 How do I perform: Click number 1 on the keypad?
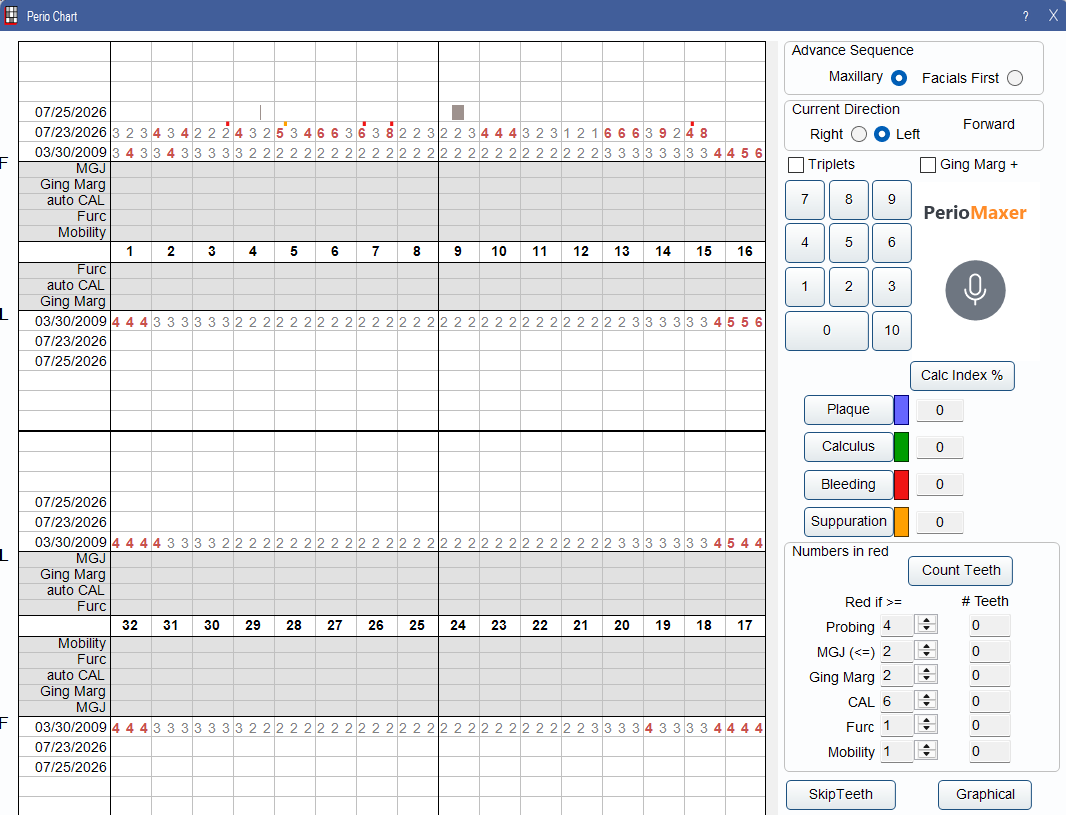coord(805,287)
